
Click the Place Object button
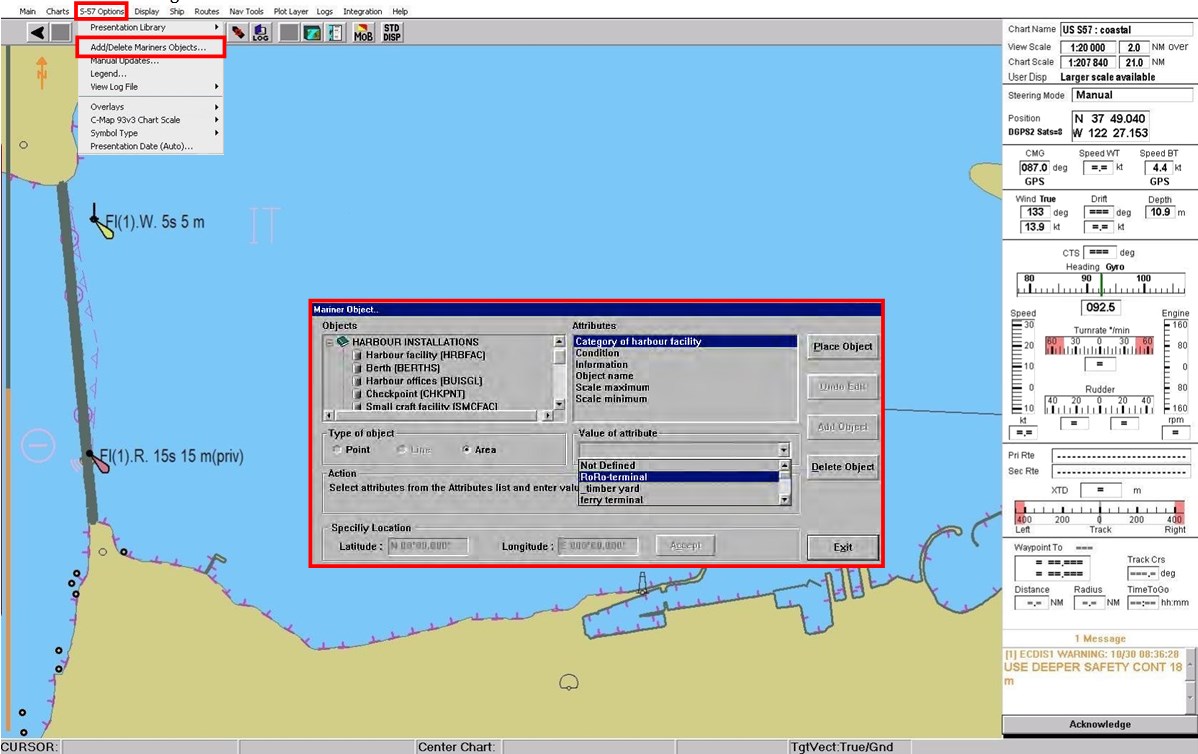(x=843, y=347)
